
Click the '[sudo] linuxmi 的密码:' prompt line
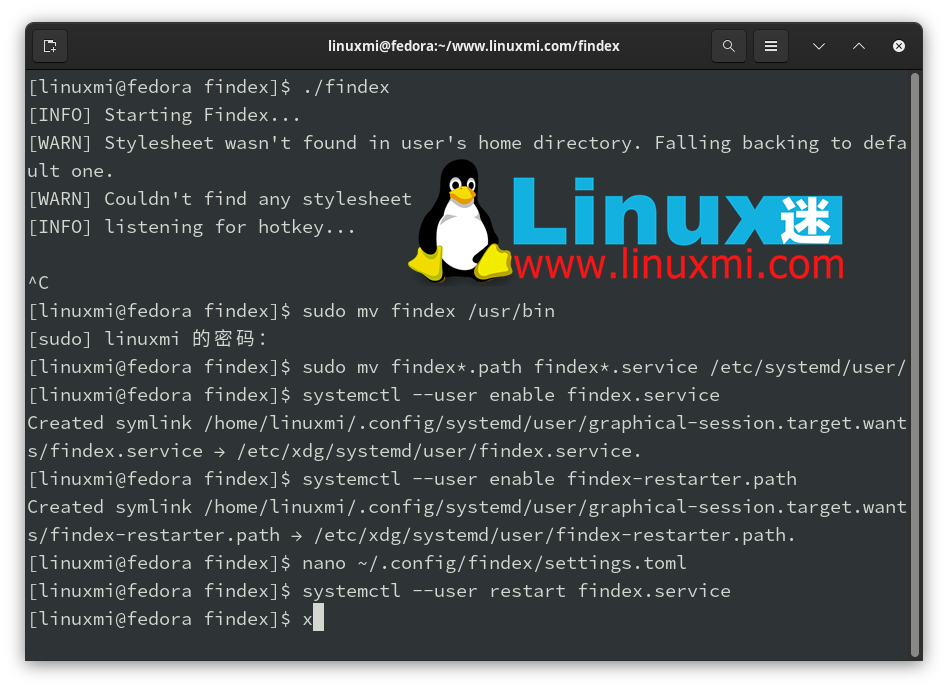coord(148,339)
